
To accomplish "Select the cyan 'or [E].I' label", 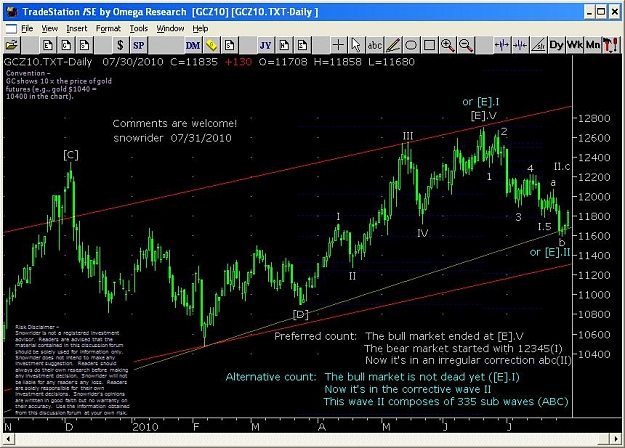I will [x=481, y=102].
